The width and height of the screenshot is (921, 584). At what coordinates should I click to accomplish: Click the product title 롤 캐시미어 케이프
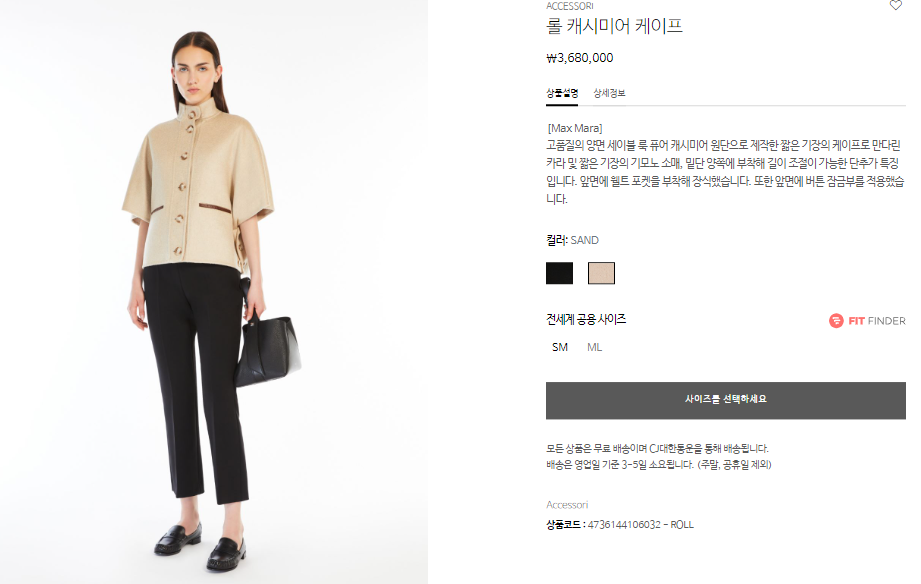point(614,26)
